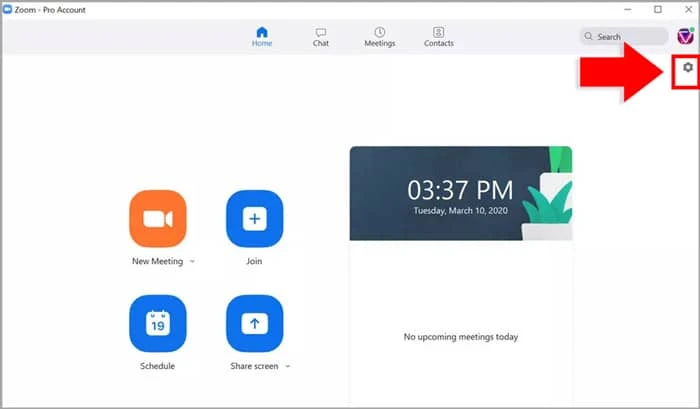Viewport: 700px width, 409px height.
Task: Click the magnifier icon in Search
Action: click(588, 36)
